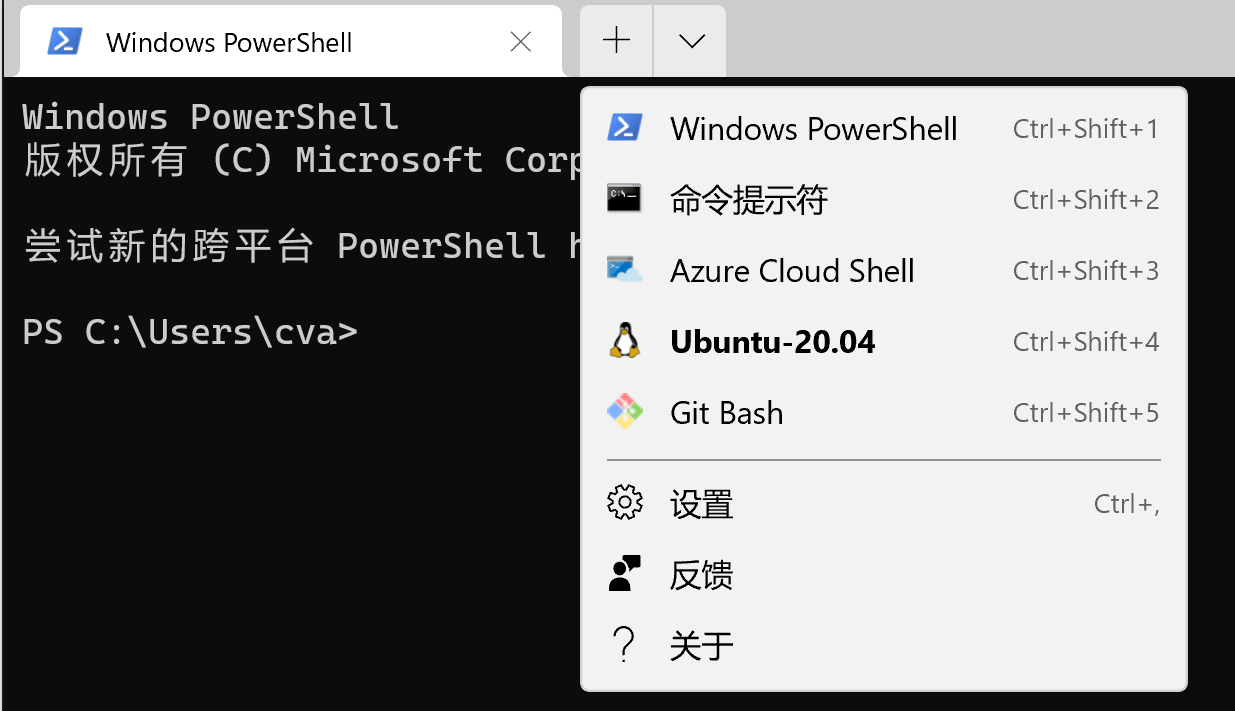Click the 反馈 feedback people icon

point(624,573)
